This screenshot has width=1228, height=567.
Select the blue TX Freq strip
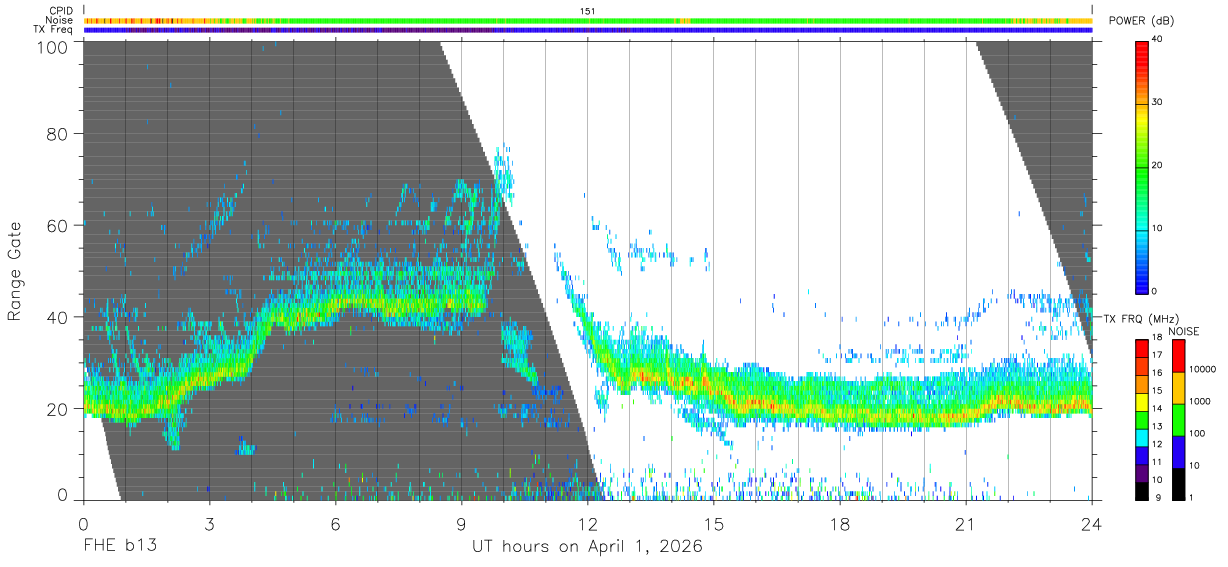588,30
